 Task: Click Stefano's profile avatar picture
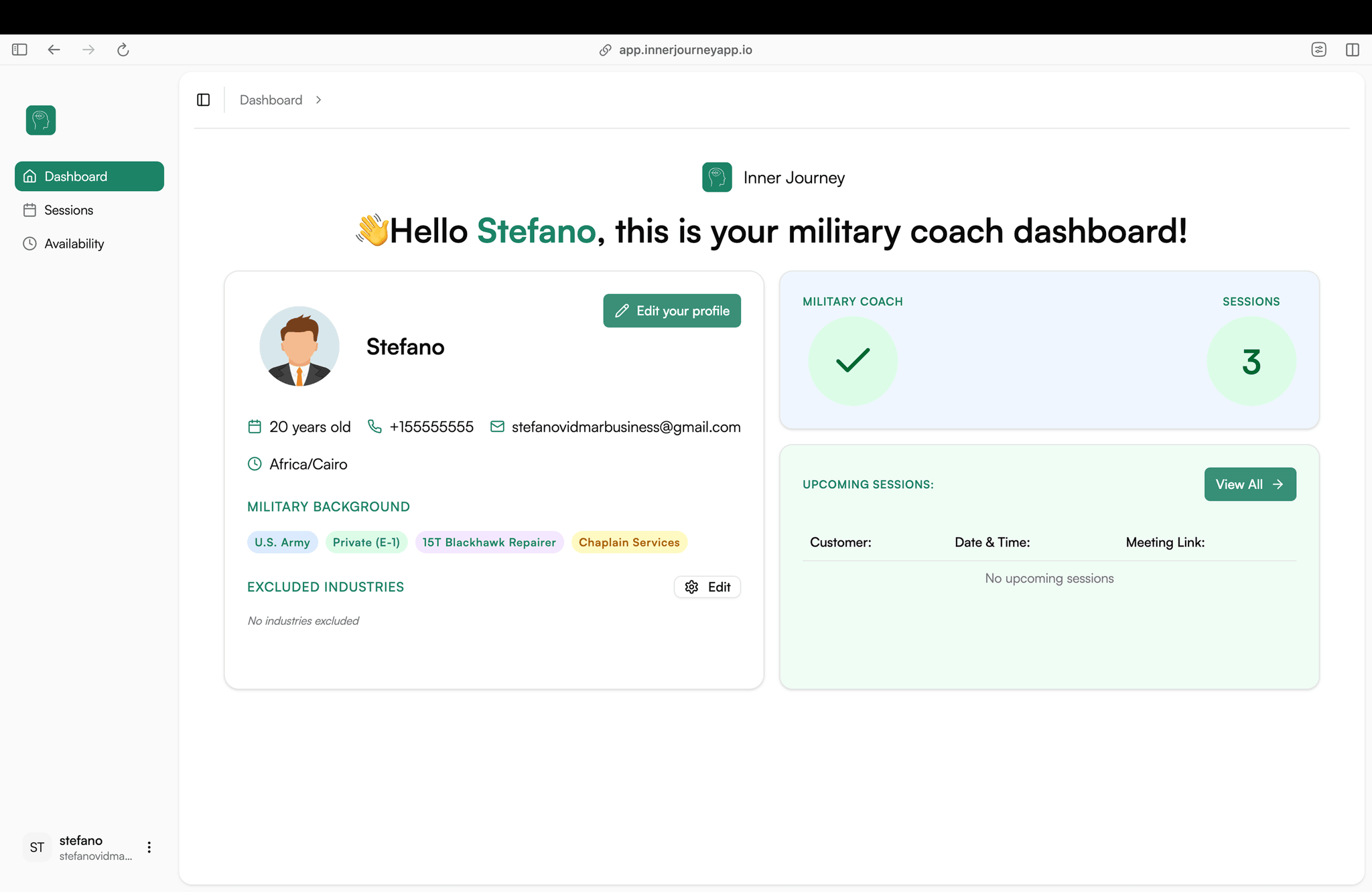click(x=299, y=346)
